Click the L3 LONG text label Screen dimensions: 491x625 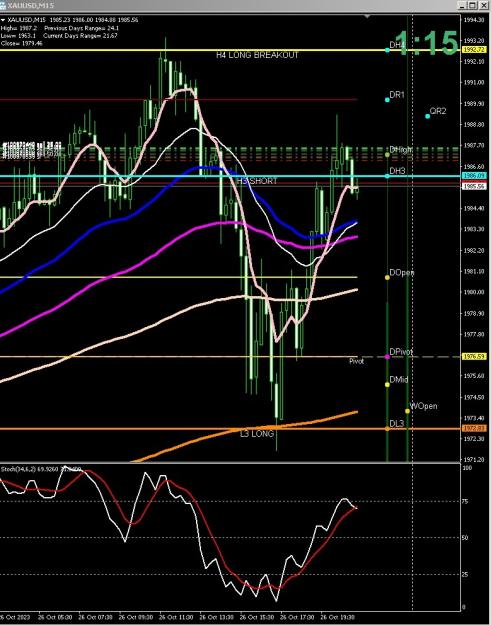click(x=257, y=434)
